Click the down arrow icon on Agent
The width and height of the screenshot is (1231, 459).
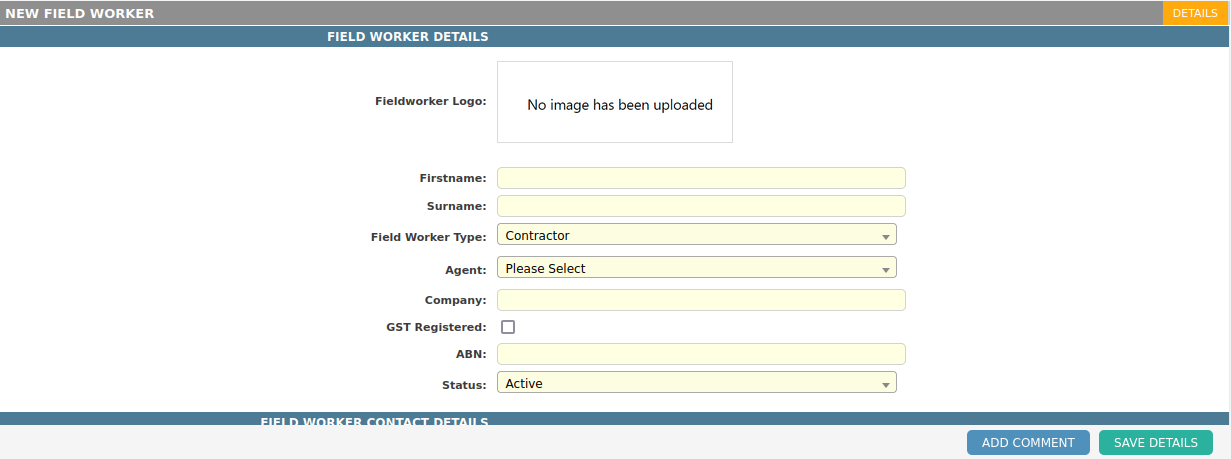pos(885,270)
